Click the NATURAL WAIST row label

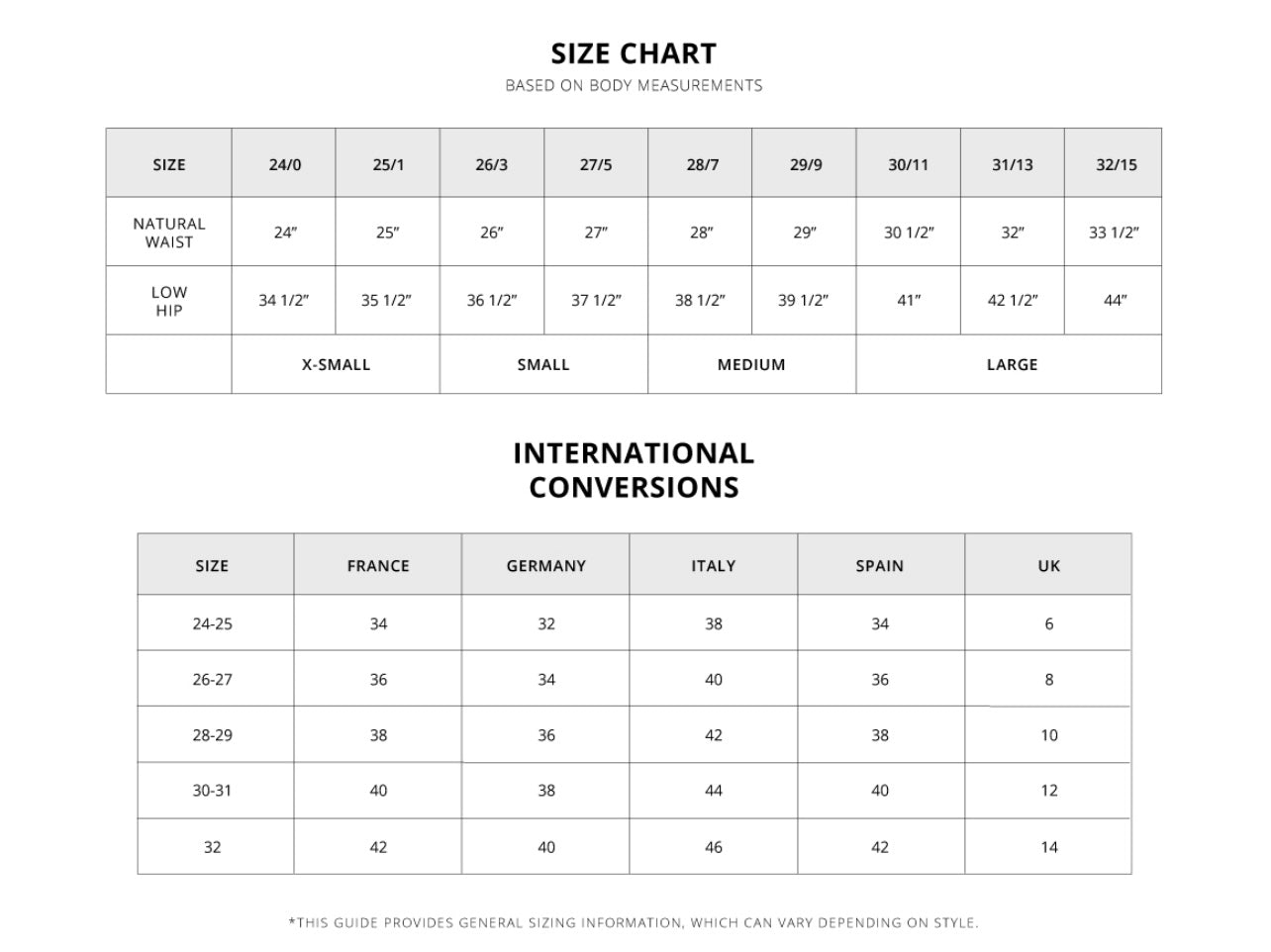[169, 233]
